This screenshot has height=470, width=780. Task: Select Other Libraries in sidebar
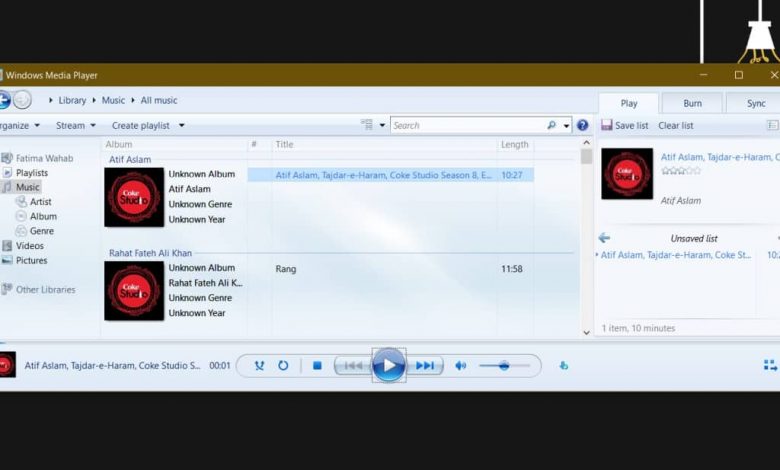[x=39, y=289]
